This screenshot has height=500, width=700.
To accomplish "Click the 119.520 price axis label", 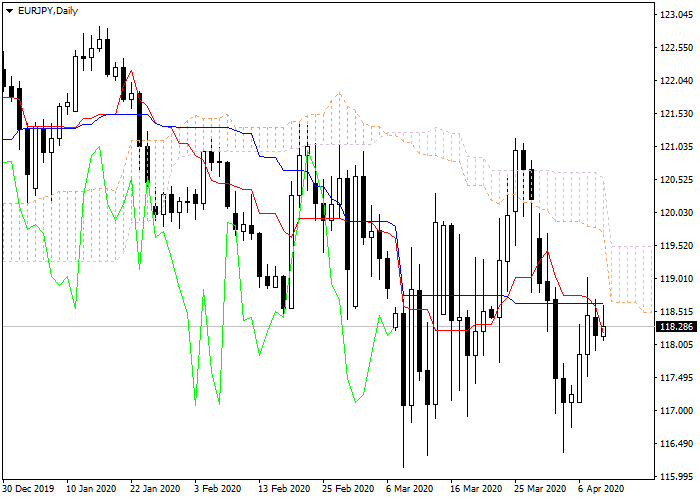I will tap(676, 246).
